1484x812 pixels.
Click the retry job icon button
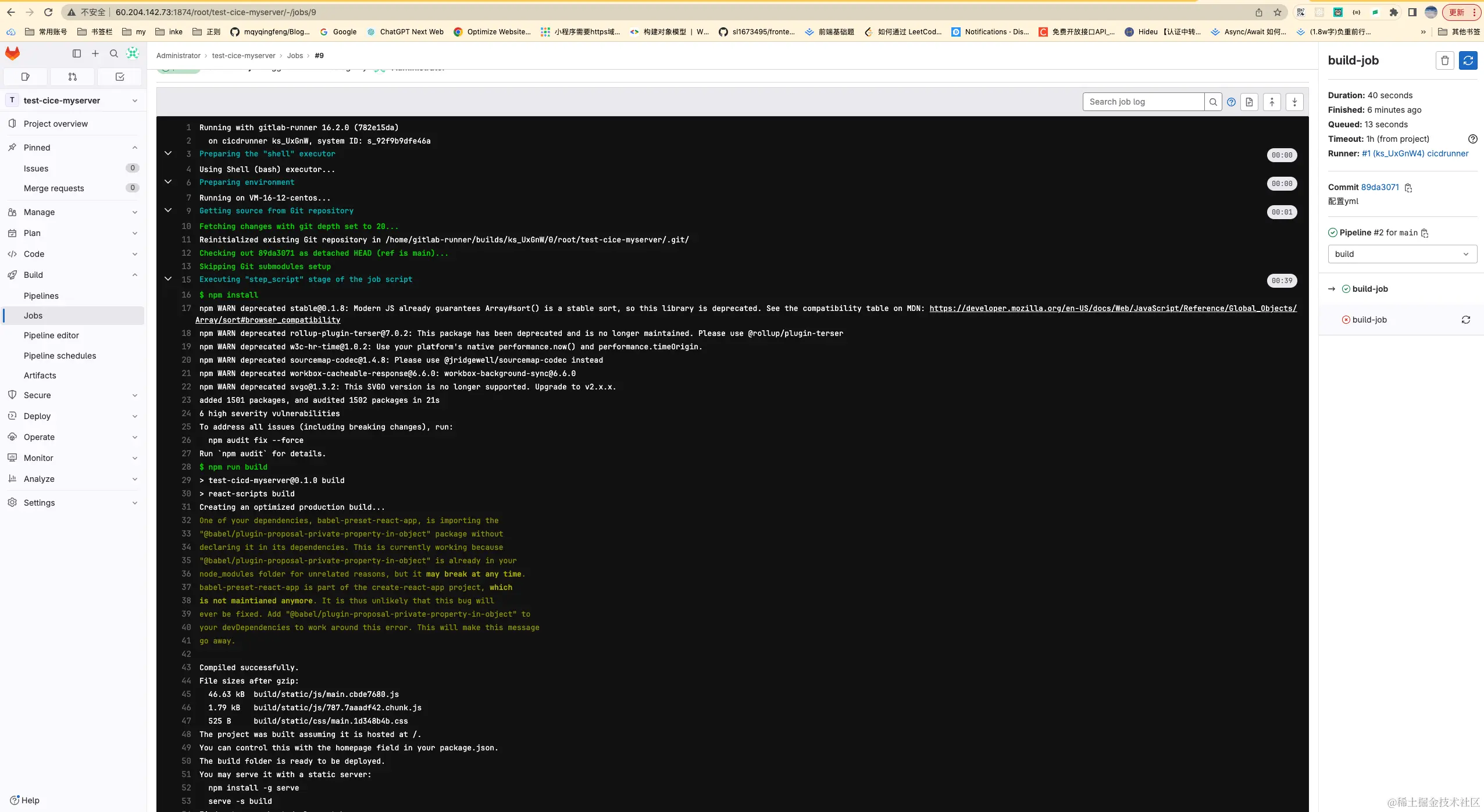pyautogui.click(x=1468, y=60)
